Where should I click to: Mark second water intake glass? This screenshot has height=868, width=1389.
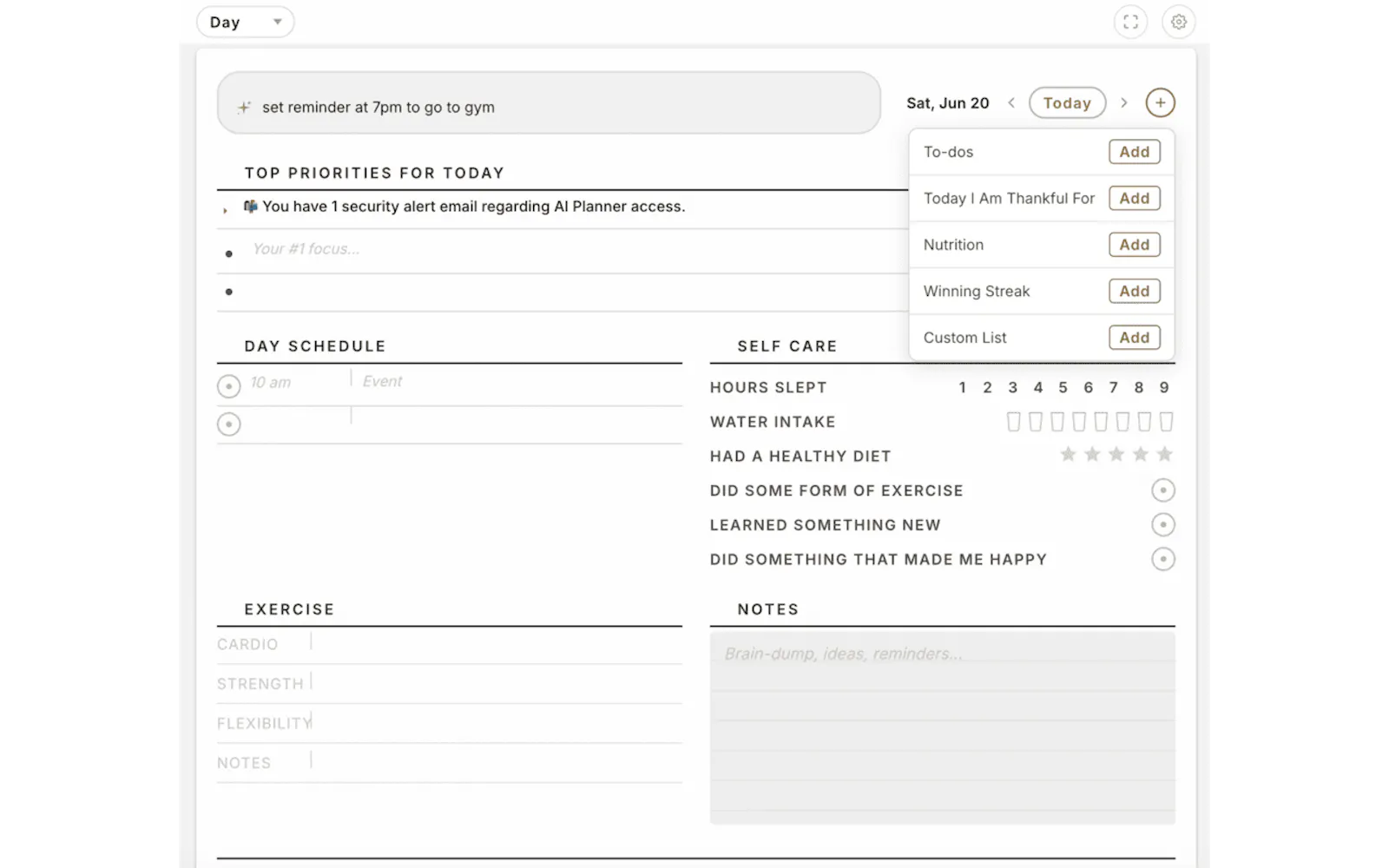point(1035,422)
